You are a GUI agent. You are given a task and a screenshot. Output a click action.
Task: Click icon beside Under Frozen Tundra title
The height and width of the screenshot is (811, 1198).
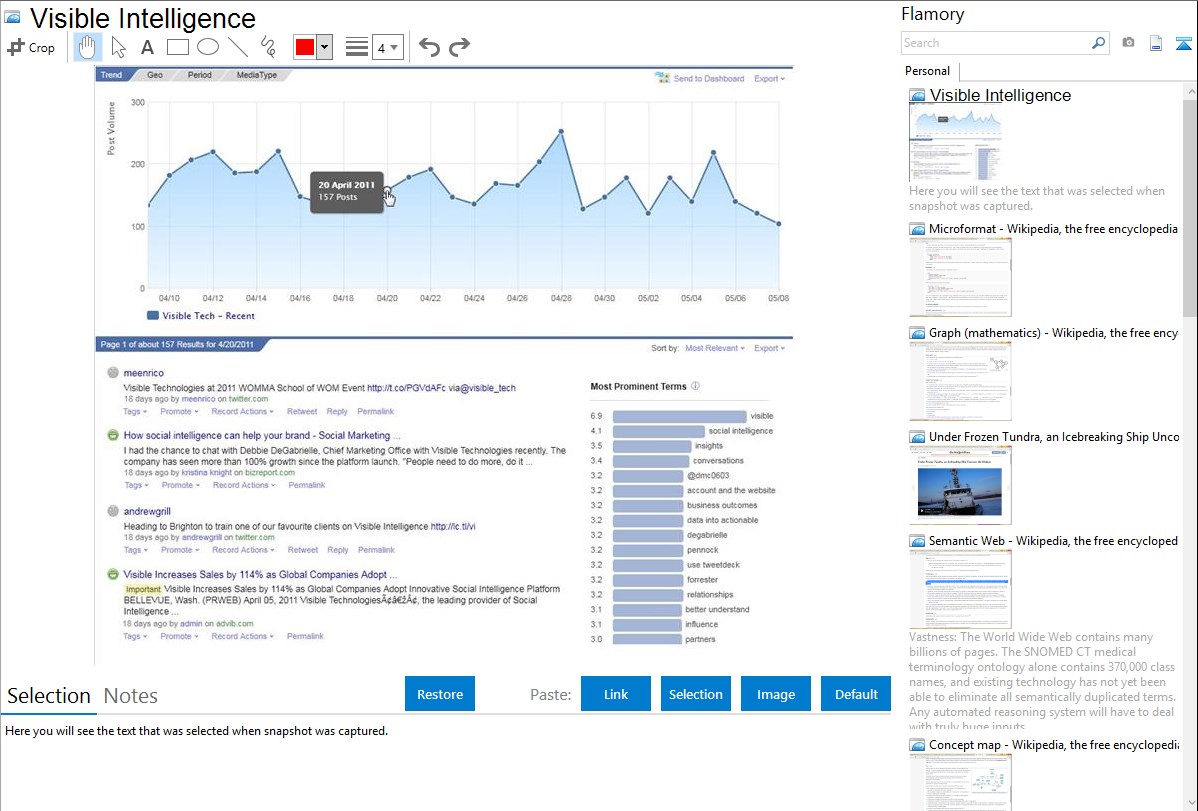(x=917, y=437)
